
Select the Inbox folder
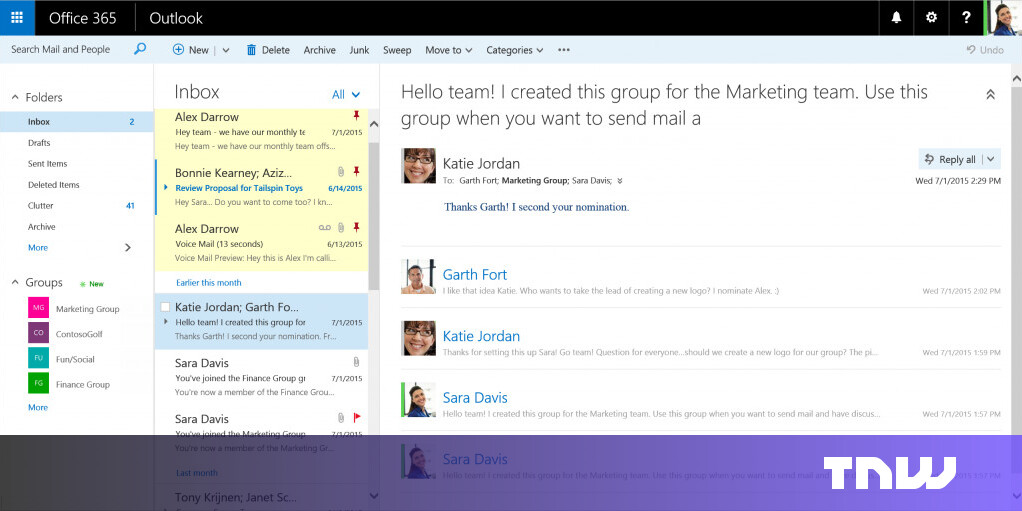pyautogui.click(x=77, y=122)
